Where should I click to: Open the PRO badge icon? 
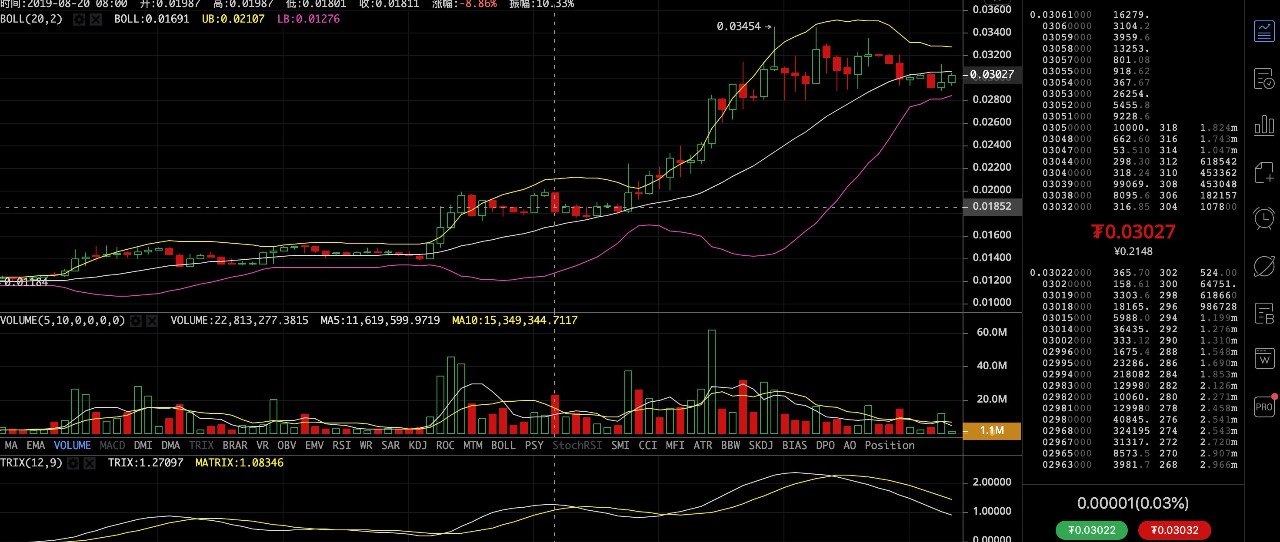click(1264, 407)
